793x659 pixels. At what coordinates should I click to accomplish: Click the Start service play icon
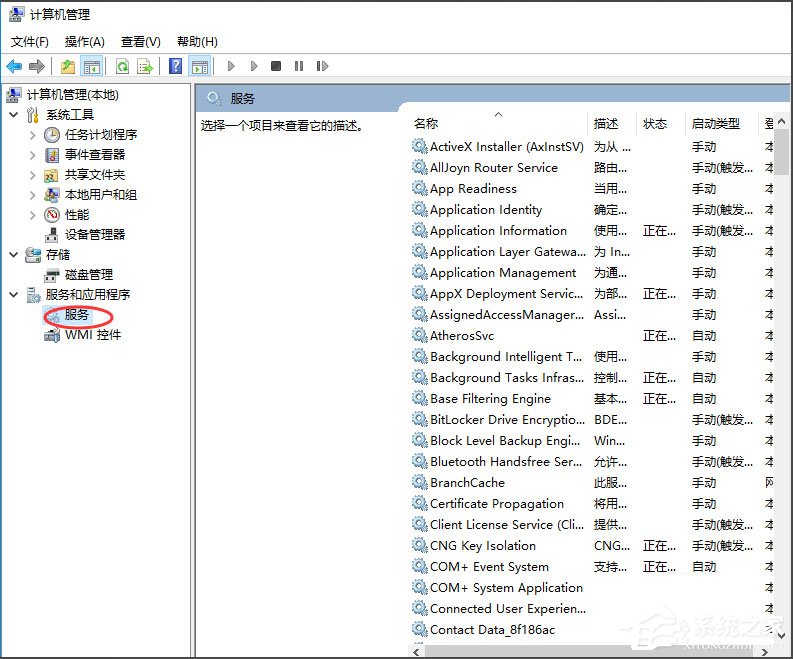[x=231, y=66]
